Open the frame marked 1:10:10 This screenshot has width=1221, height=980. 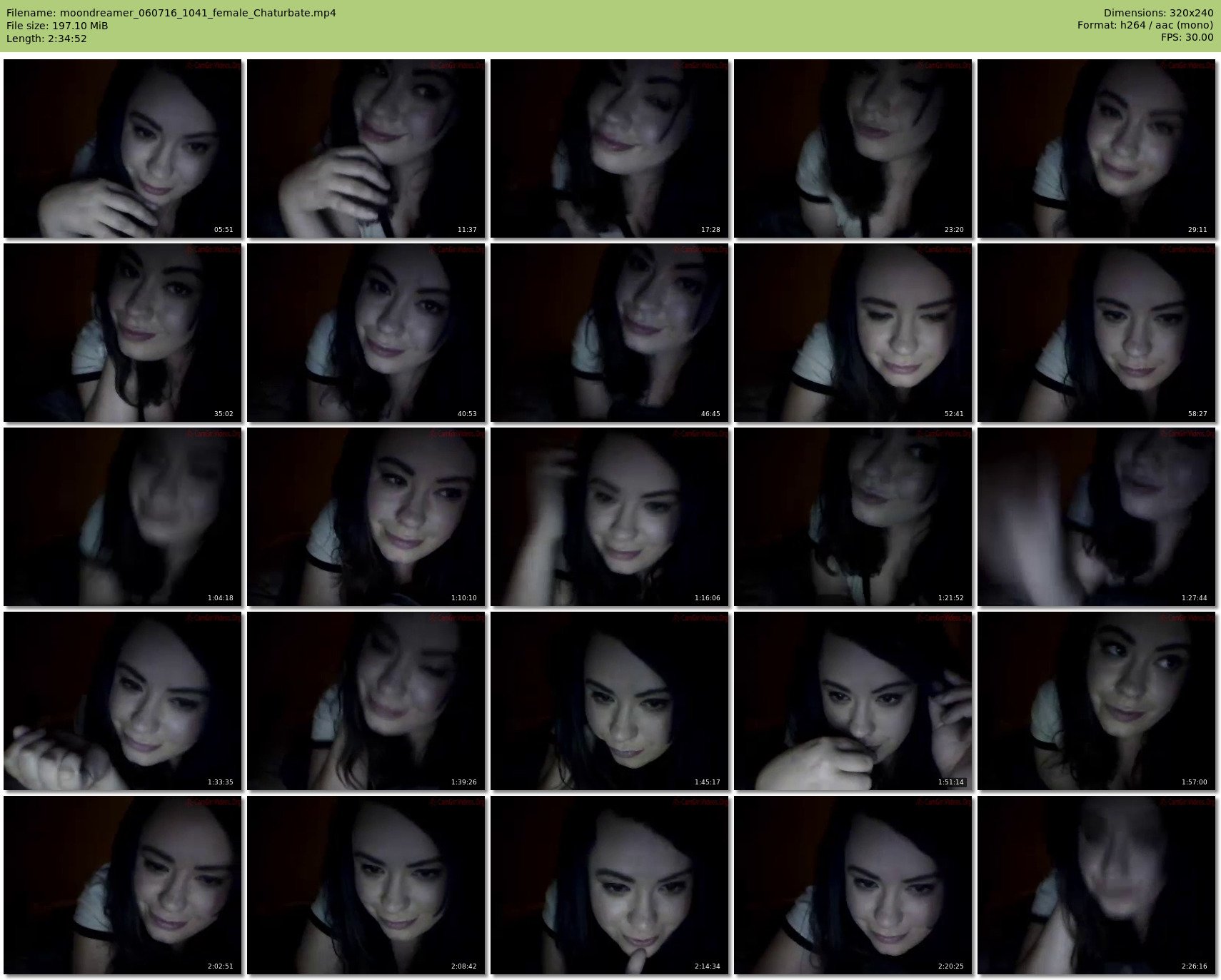(366, 517)
